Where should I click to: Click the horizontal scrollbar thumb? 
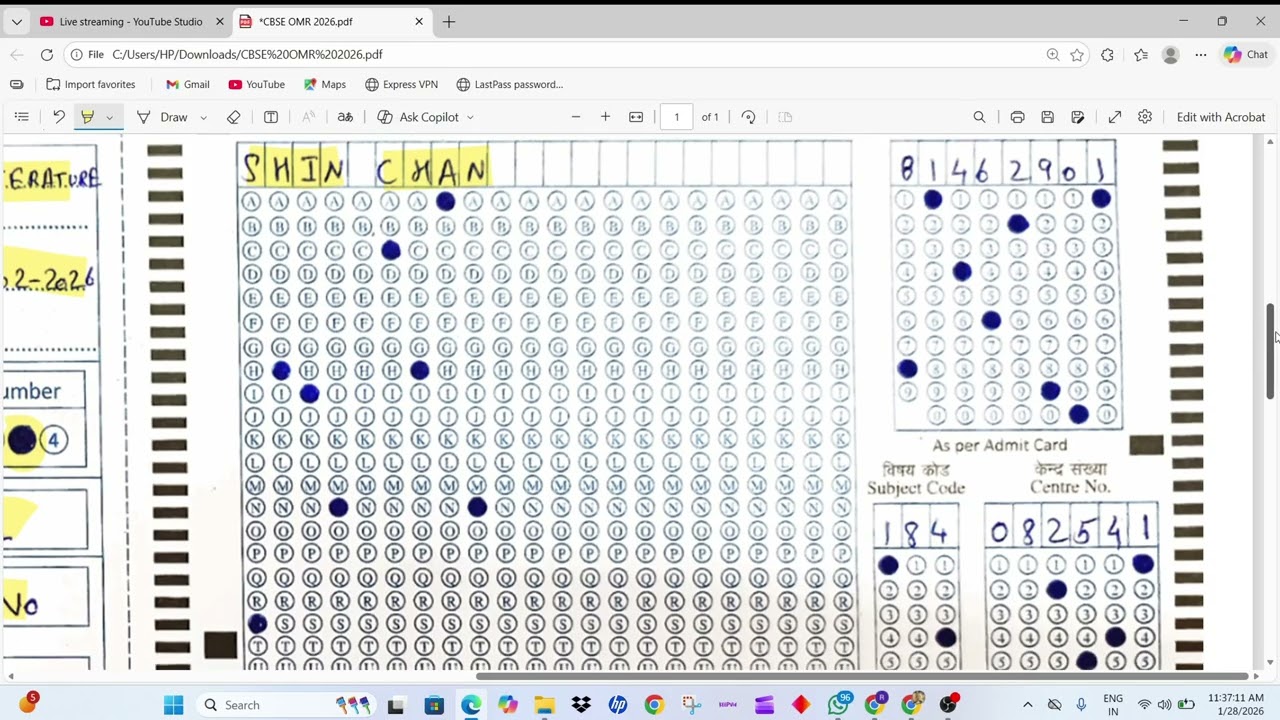(x=862, y=675)
